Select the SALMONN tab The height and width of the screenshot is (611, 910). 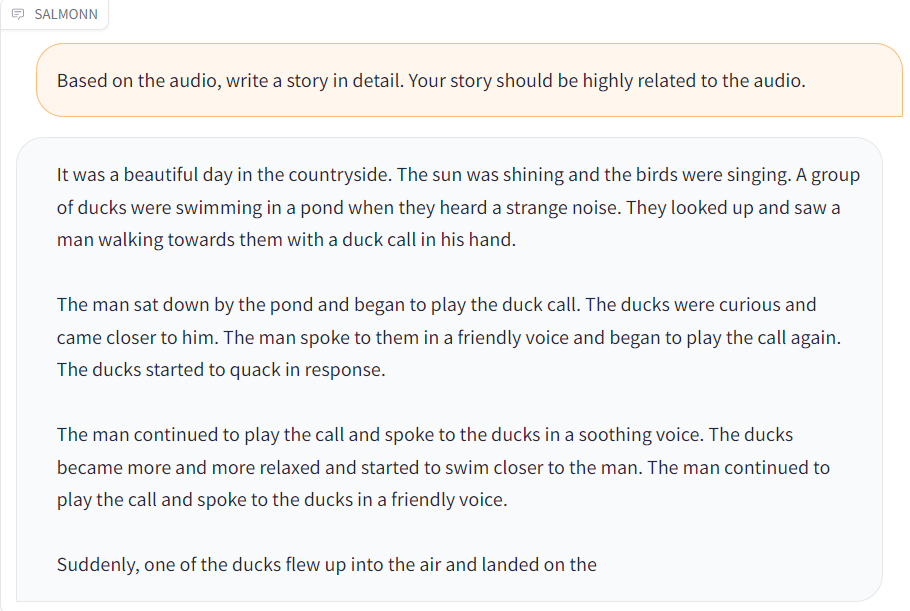point(55,15)
